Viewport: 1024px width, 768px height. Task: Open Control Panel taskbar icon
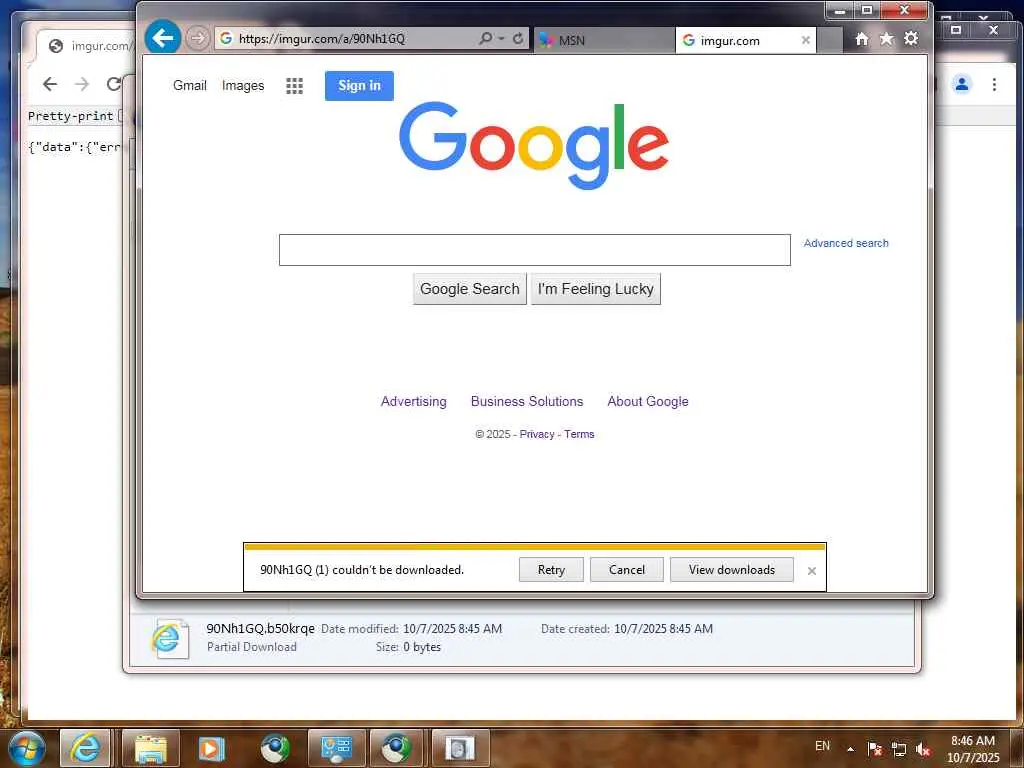point(336,748)
